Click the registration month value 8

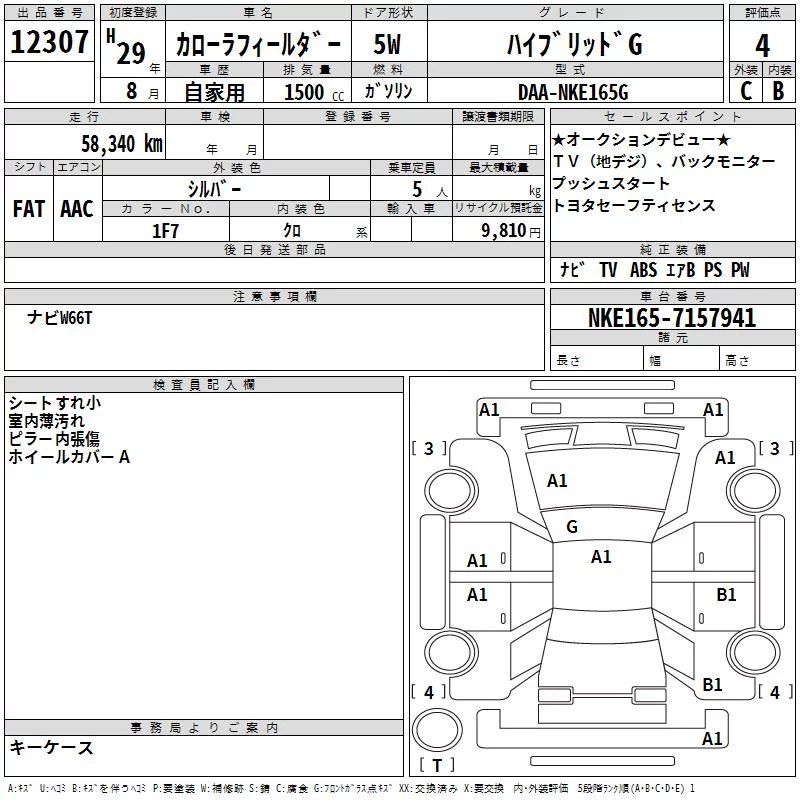pos(132,91)
